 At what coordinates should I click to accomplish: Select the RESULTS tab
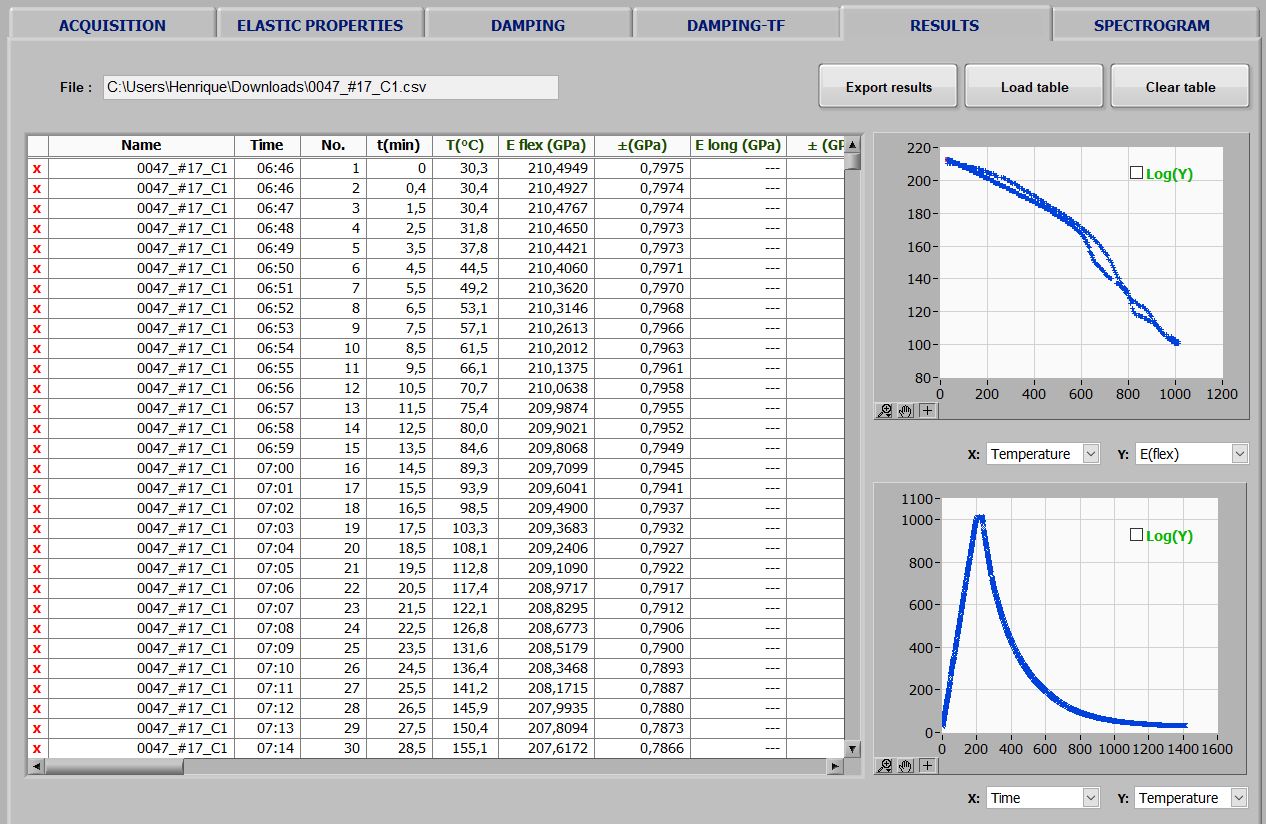(x=945, y=25)
